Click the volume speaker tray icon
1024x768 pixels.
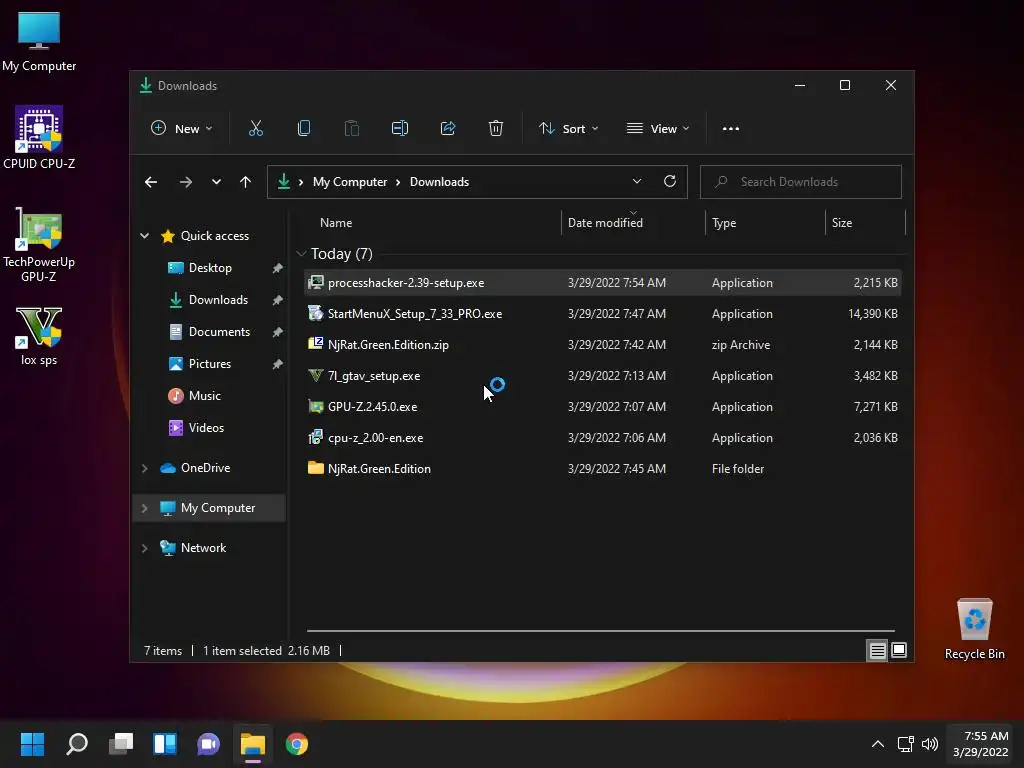click(x=929, y=744)
